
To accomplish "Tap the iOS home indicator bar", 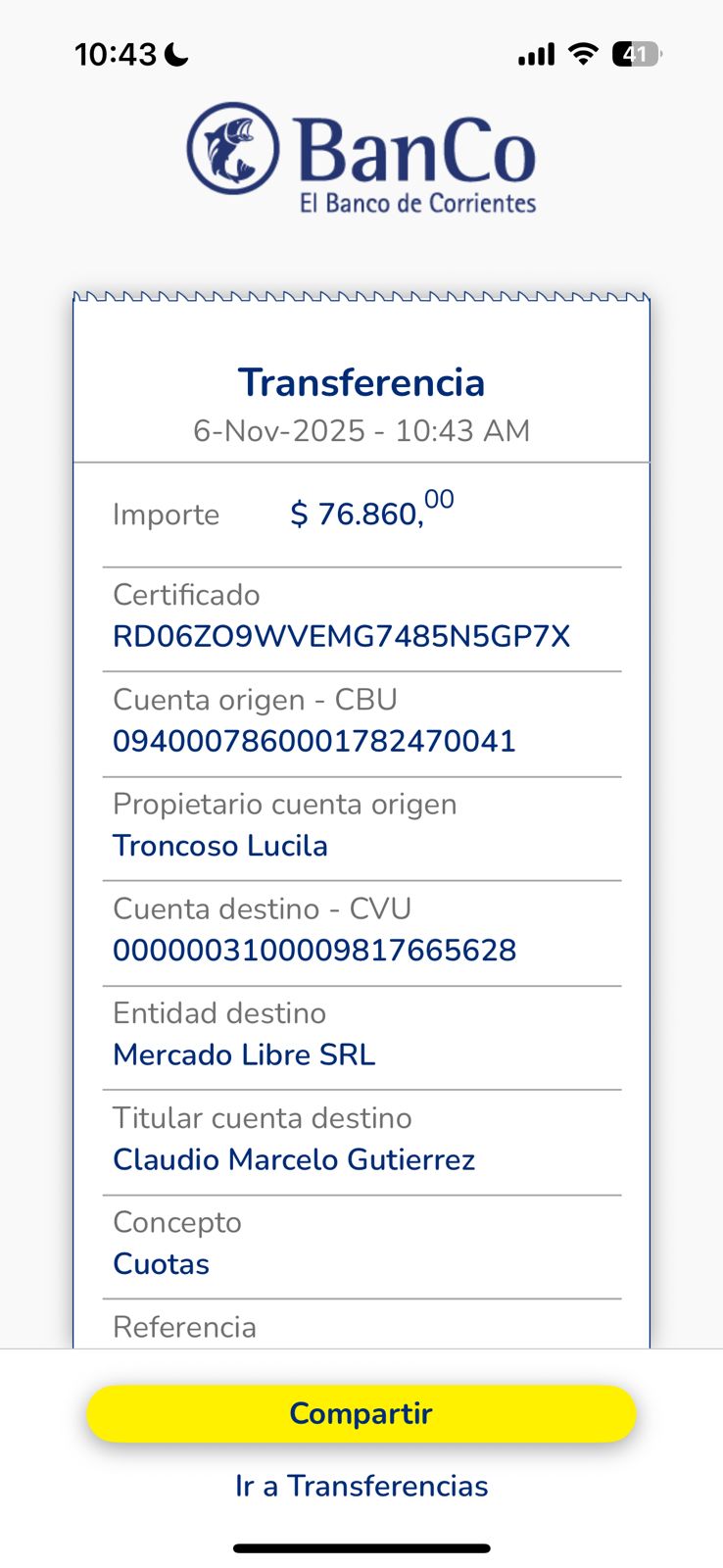I will [361, 1548].
